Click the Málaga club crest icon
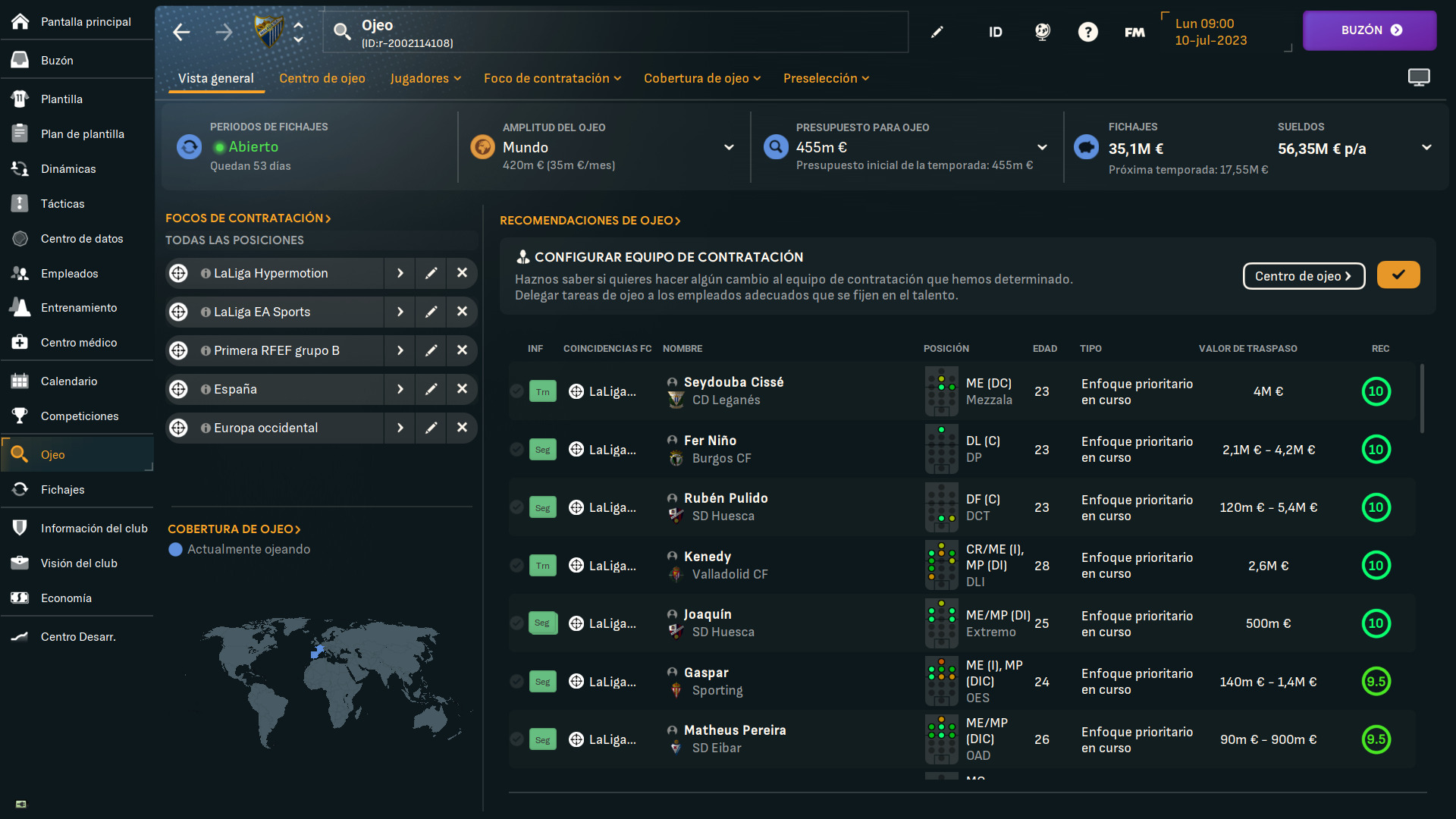Screen dimensions: 1456x819 pos(268,32)
